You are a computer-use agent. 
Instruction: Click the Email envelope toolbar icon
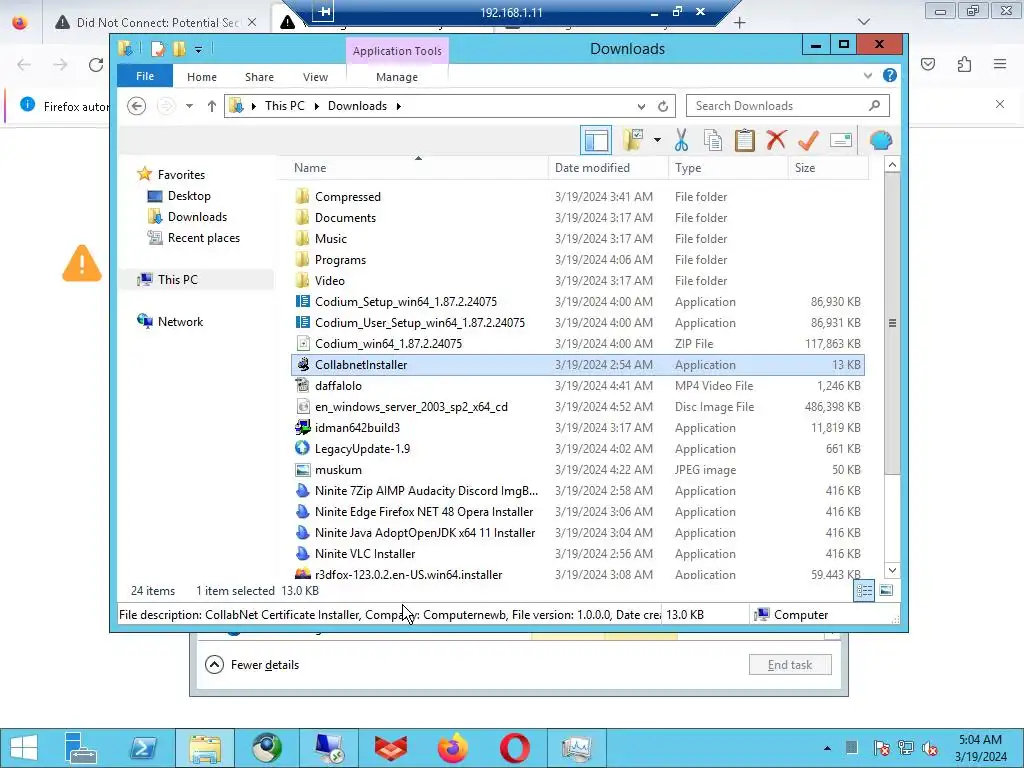(840, 140)
